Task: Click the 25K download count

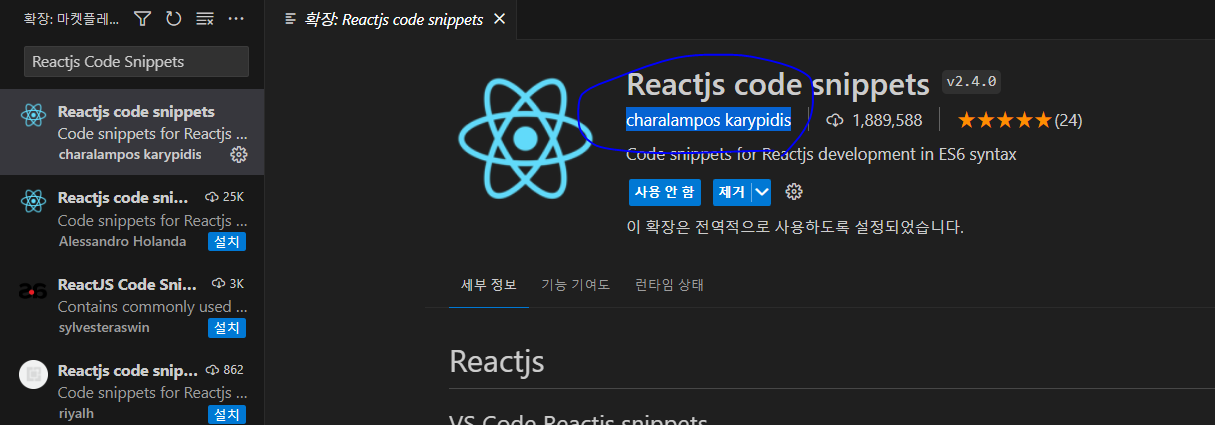Action: pos(224,197)
